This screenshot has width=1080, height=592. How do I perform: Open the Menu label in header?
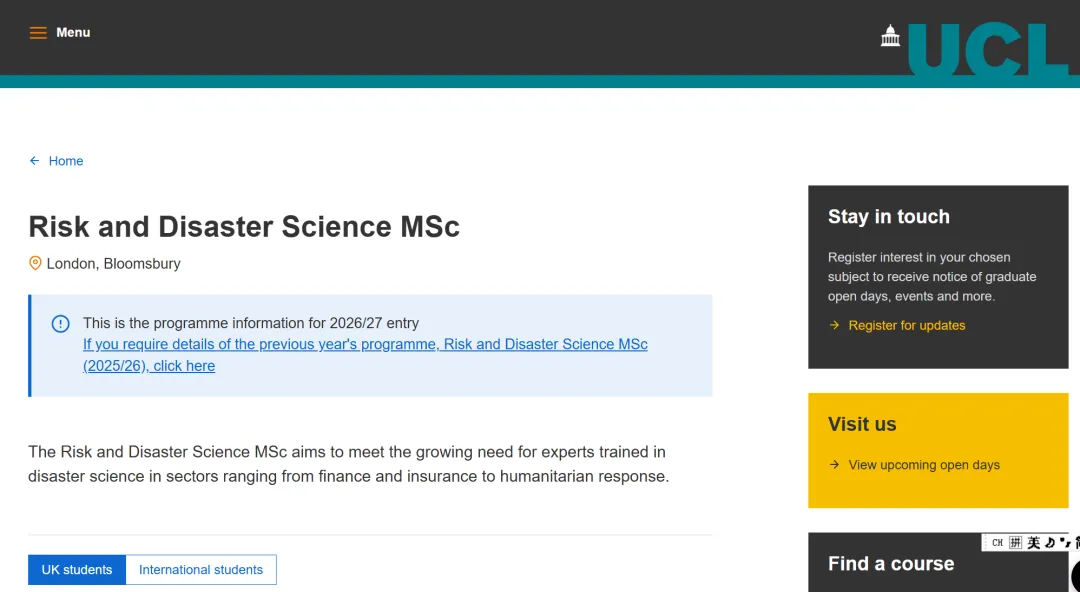pos(73,33)
